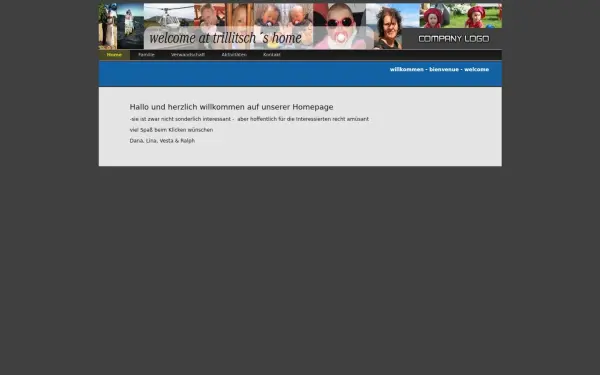
Task: Click 'willkommen - bienvenue - welcome' text
Action: [439, 69]
